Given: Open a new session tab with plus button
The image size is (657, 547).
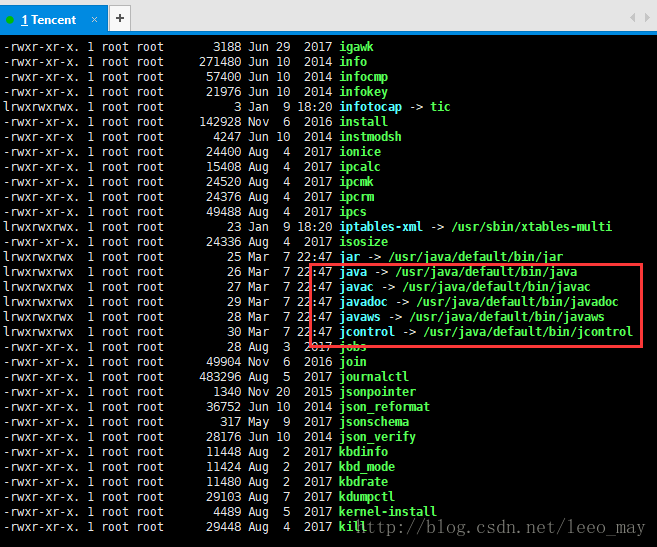Looking at the screenshot, I should tap(120, 18).
